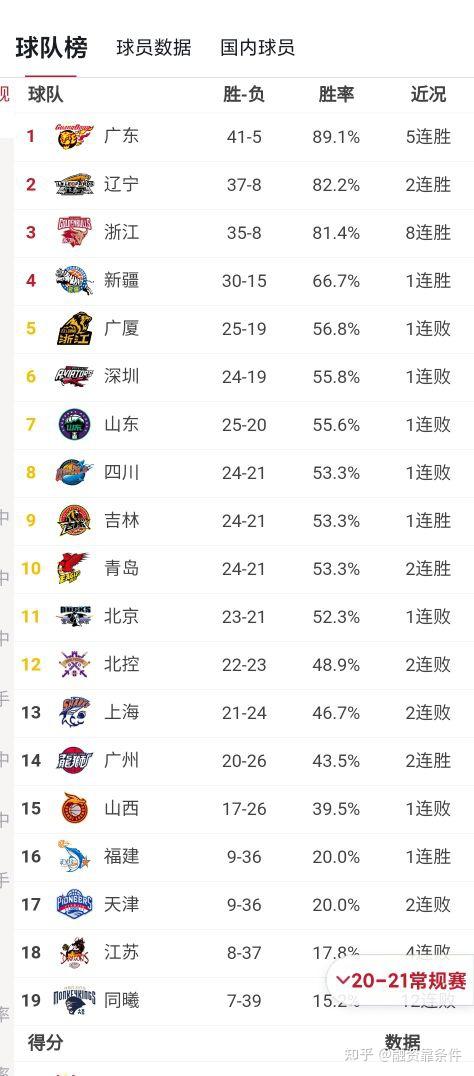Select the Shanghai Sharks logo icon
474x1076 pixels.
(x=74, y=712)
